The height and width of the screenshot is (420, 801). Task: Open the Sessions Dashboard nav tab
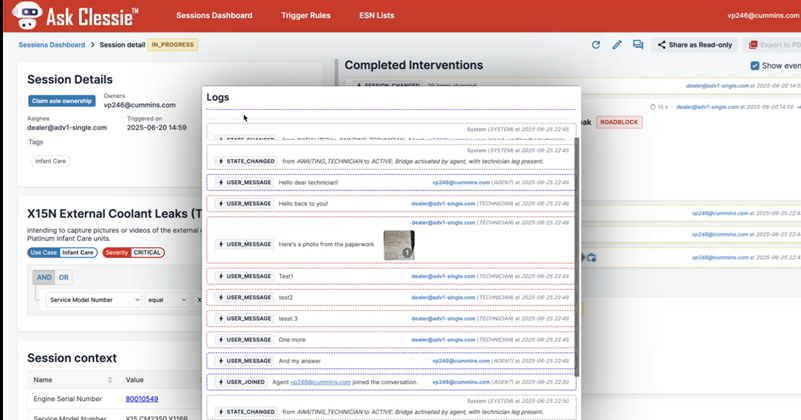pos(214,15)
